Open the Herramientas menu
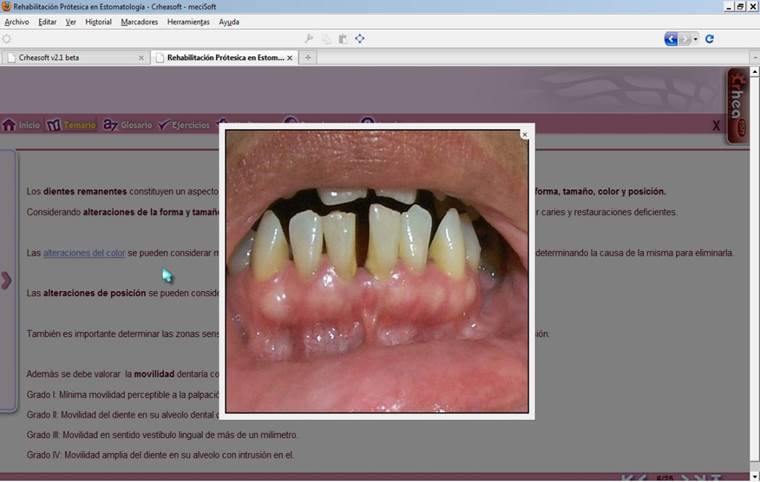This screenshot has height=482, width=760. pyautogui.click(x=187, y=21)
